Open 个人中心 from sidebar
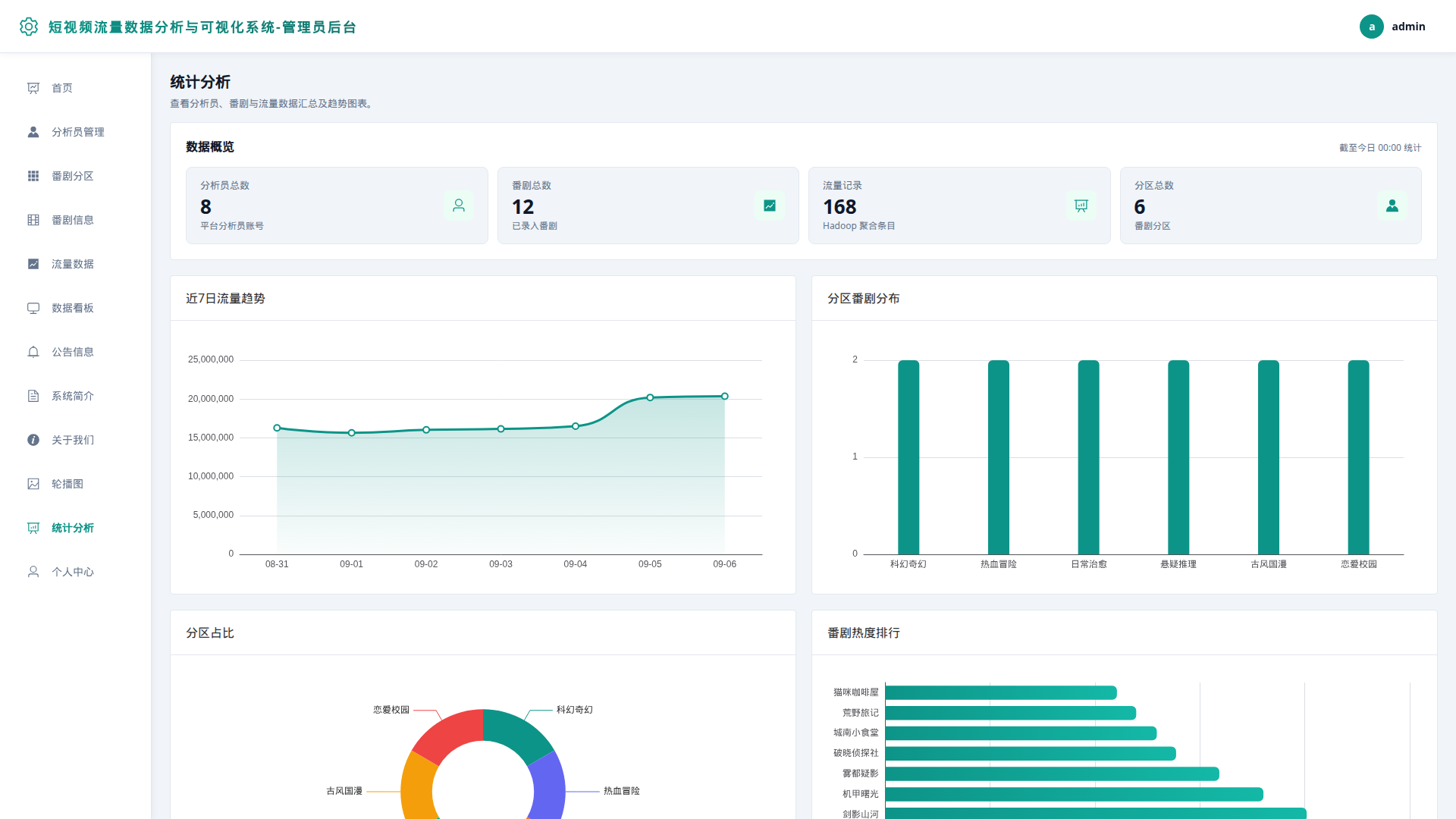Image resolution: width=1456 pixels, height=819 pixels. [76, 572]
